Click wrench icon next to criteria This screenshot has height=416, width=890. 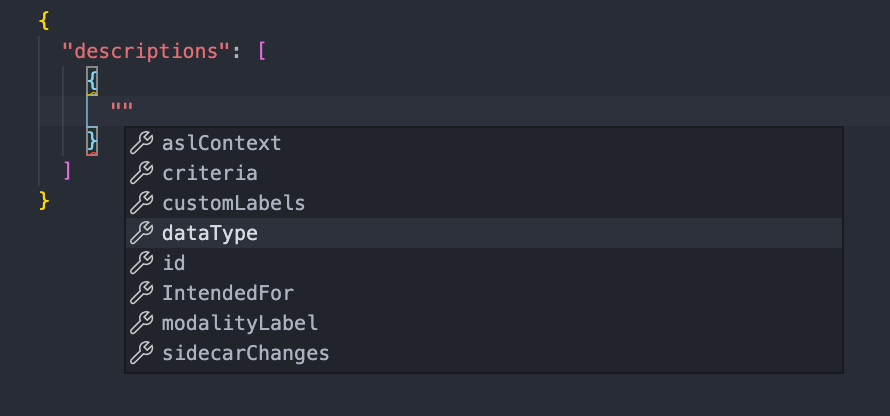142,173
